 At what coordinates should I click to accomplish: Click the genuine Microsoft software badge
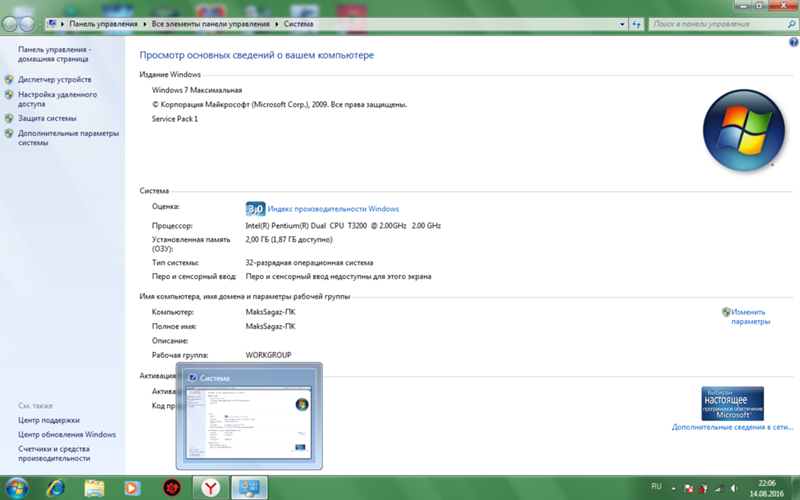click(x=732, y=403)
